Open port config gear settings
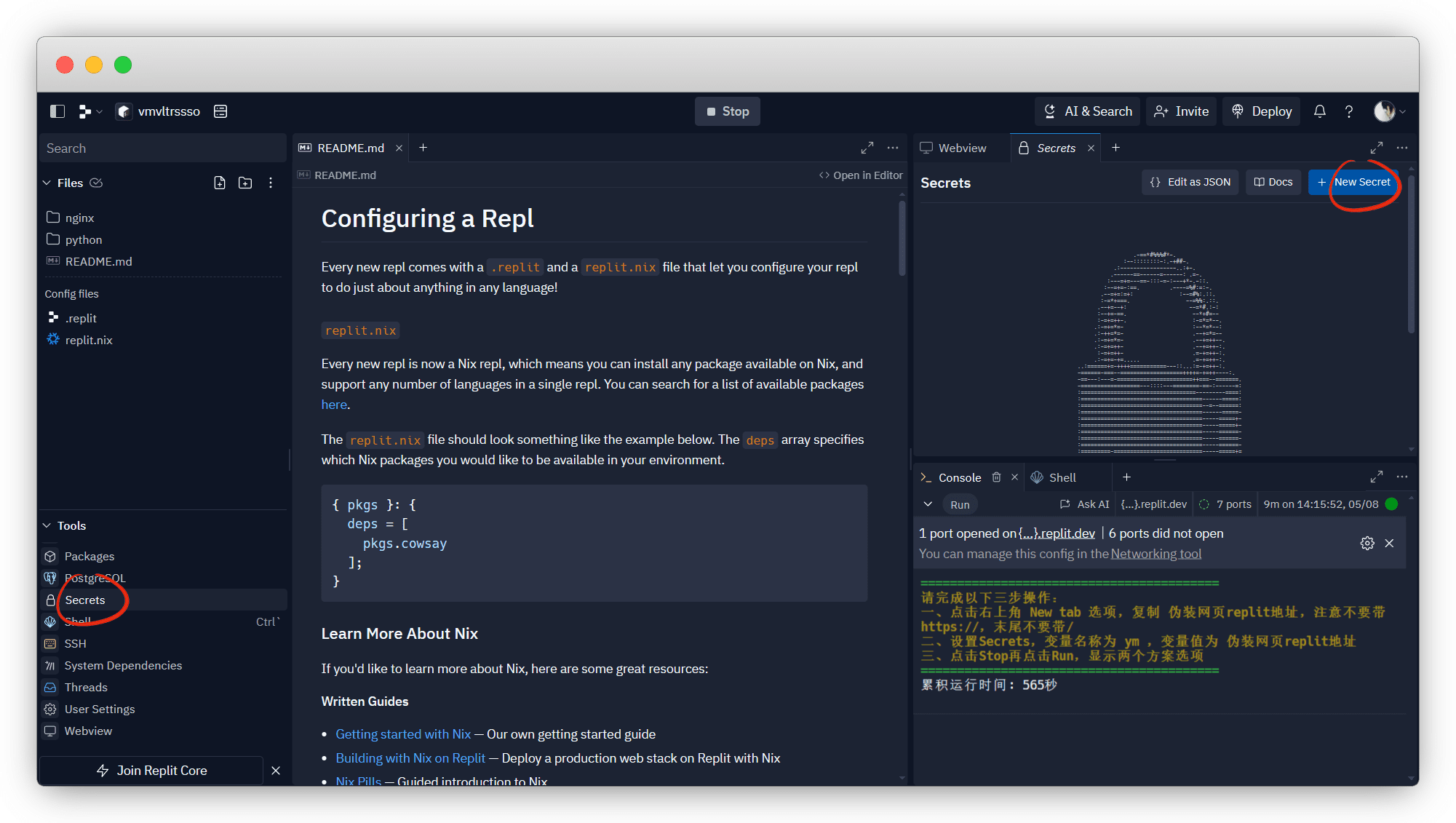This screenshot has width=1456, height=823. (1367, 544)
